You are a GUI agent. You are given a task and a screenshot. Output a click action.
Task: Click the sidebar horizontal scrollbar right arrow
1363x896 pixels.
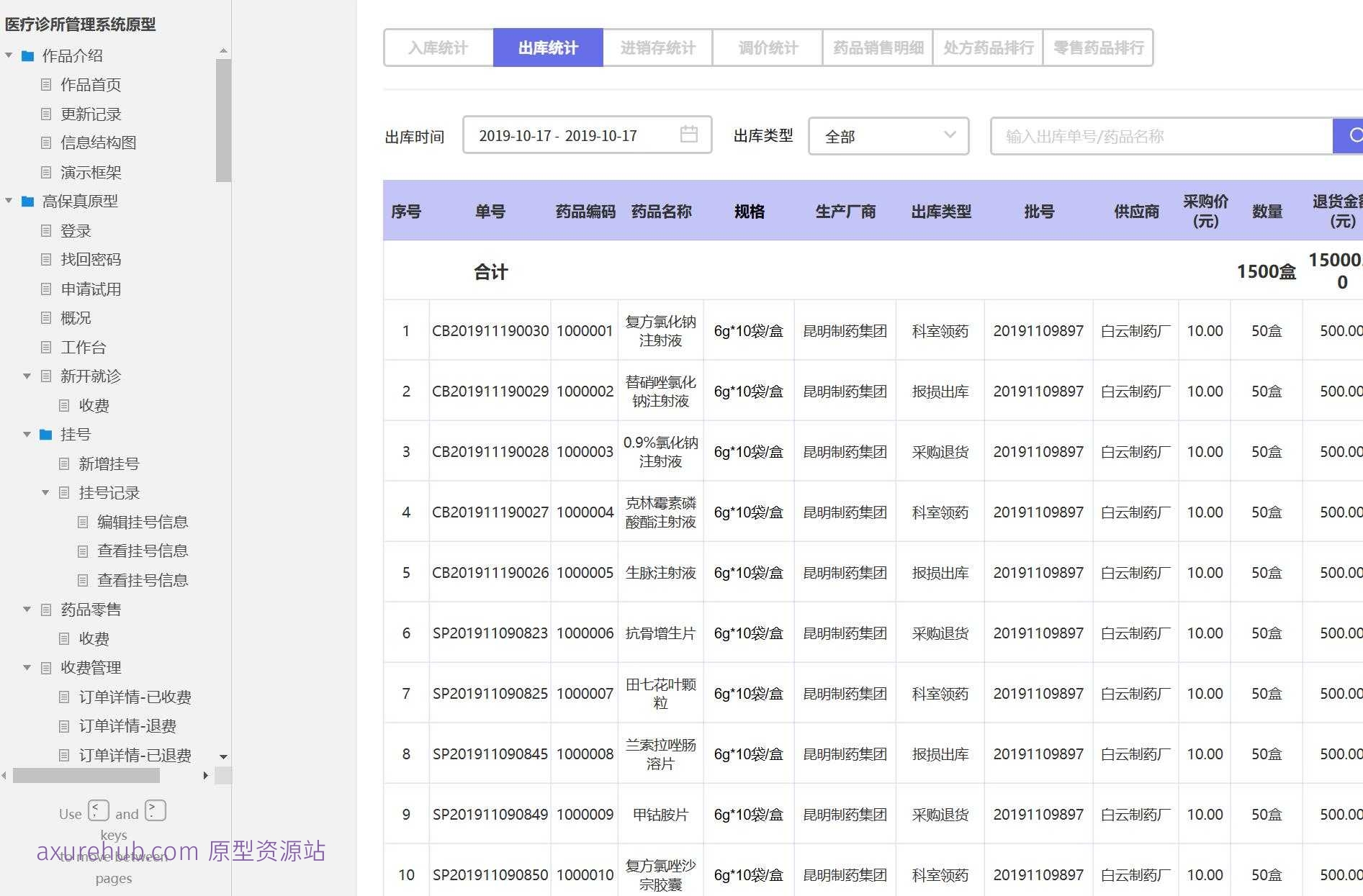206,776
